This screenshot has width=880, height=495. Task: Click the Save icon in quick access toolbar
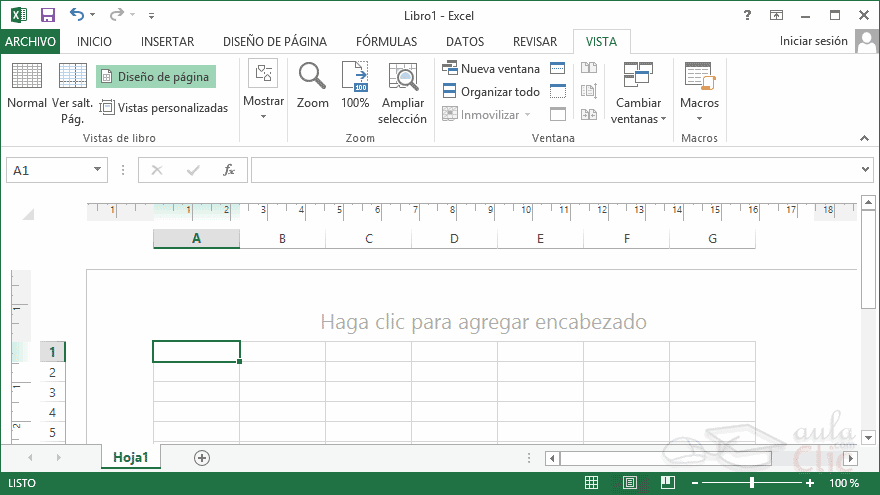coord(48,16)
